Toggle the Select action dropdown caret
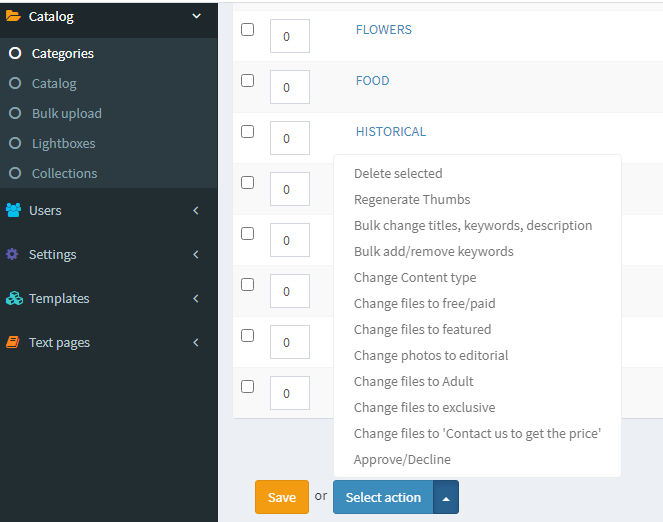The image size is (663, 522). [446, 497]
